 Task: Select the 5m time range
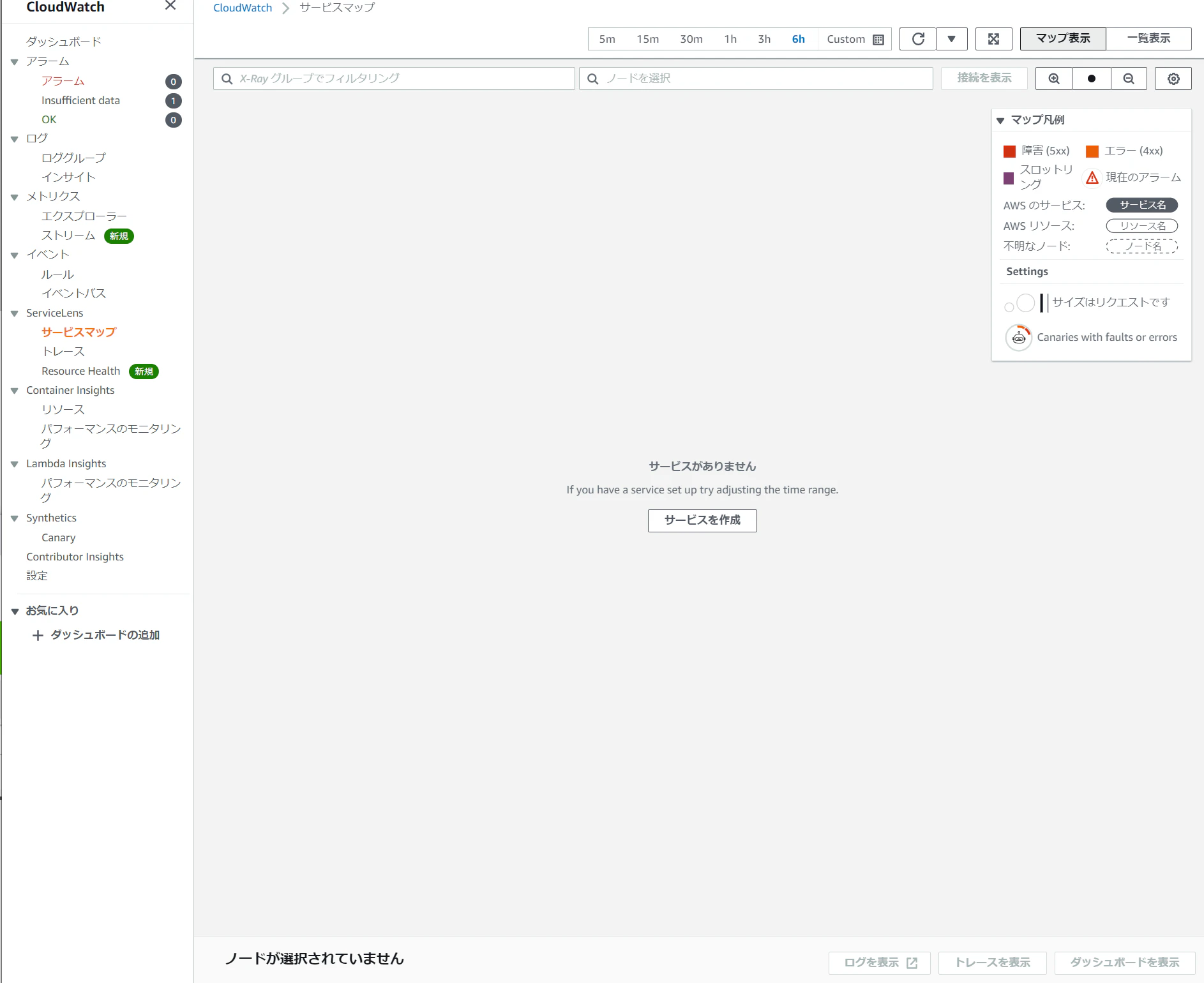tap(607, 39)
